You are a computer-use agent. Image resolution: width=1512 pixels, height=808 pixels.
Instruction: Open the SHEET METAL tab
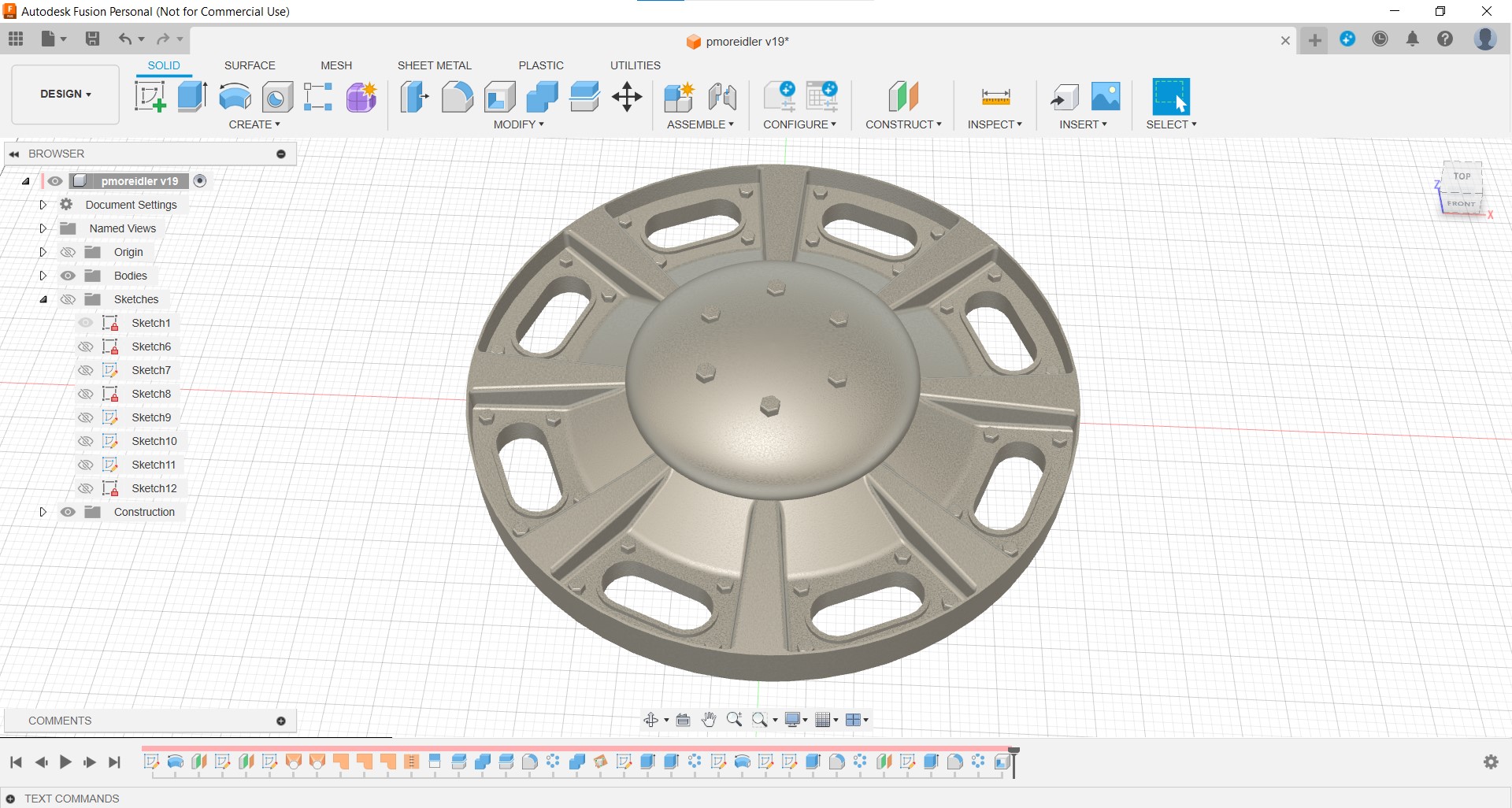[434, 65]
